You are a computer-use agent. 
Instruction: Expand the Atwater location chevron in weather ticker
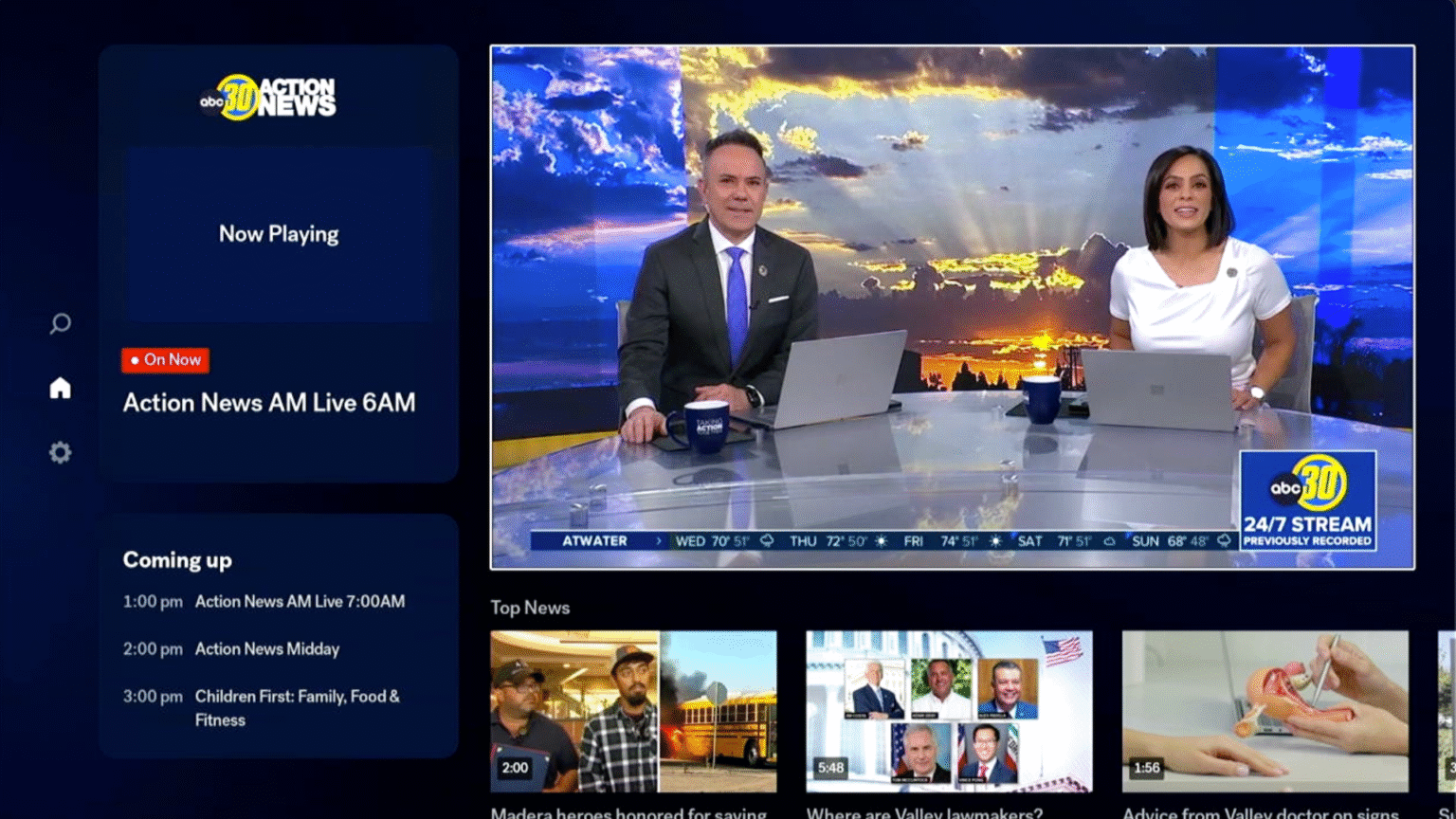(x=658, y=540)
